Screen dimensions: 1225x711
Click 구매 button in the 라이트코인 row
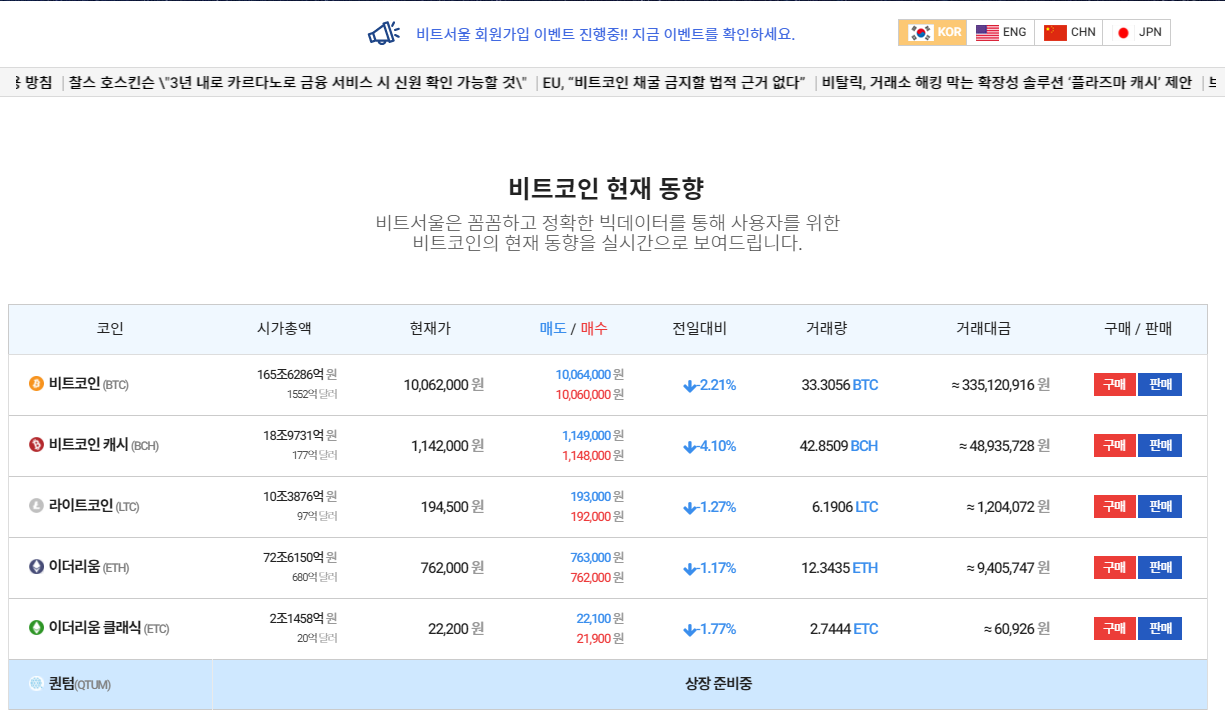point(1114,507)
